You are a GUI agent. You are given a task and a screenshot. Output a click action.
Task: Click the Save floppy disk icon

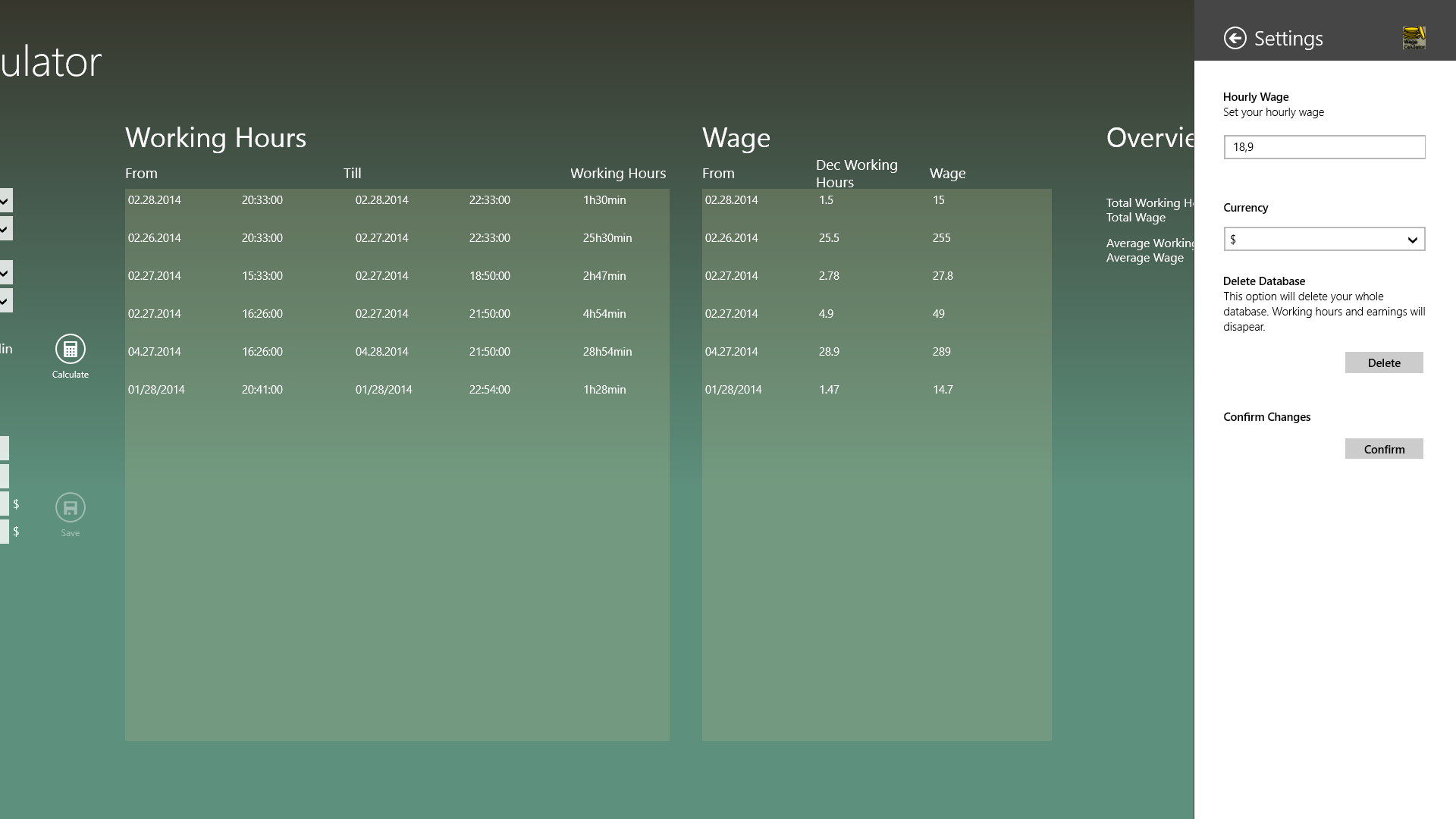[x=70, y=507]
